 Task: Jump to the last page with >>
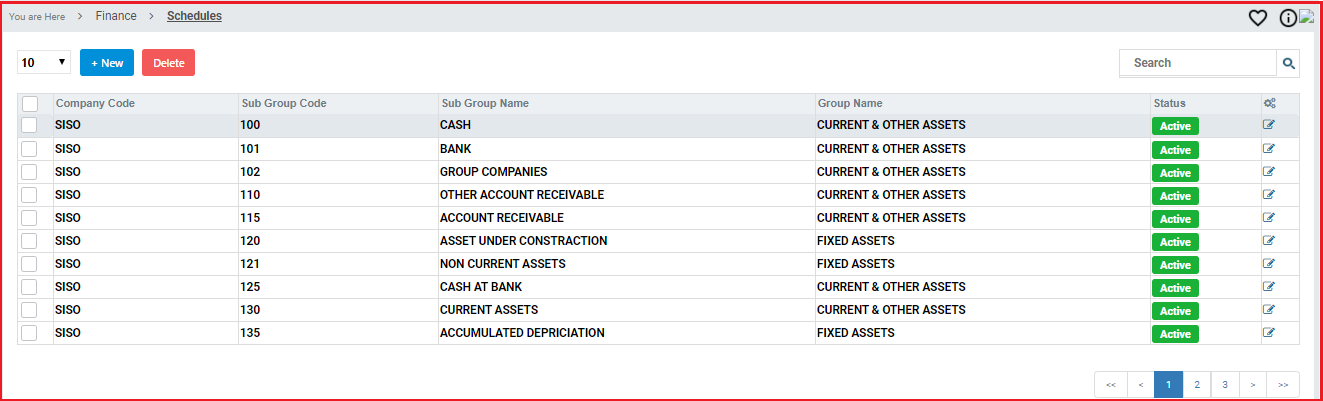tap(1283, 384)
